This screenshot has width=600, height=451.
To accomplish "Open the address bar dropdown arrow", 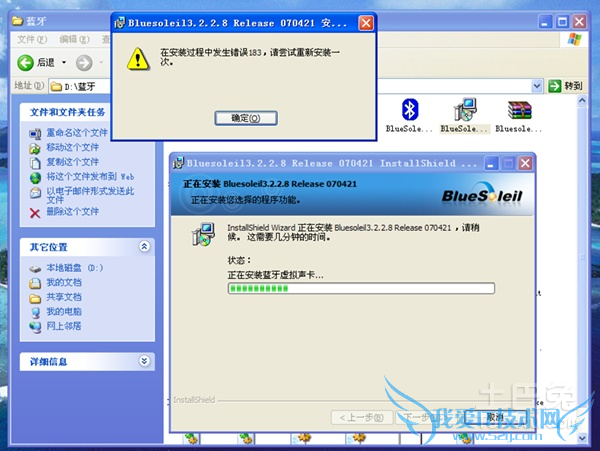I will (x=537, y=86).
